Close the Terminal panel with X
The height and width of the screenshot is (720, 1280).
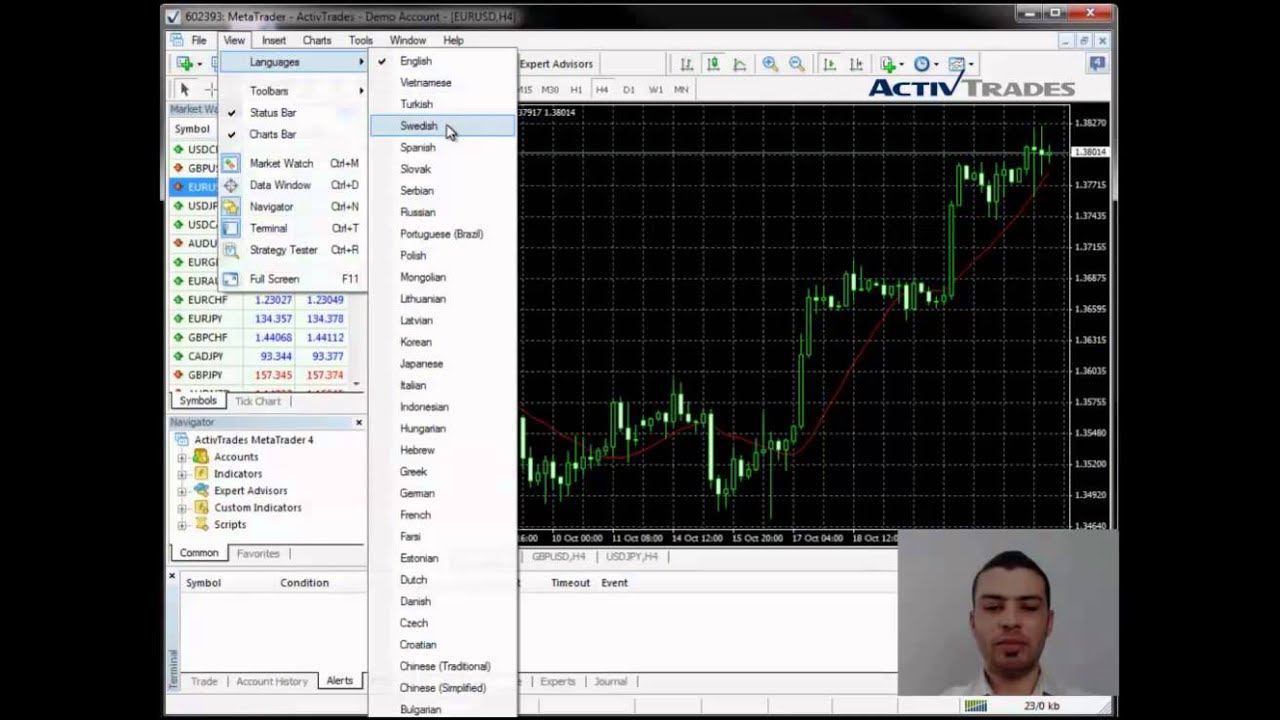172,576
